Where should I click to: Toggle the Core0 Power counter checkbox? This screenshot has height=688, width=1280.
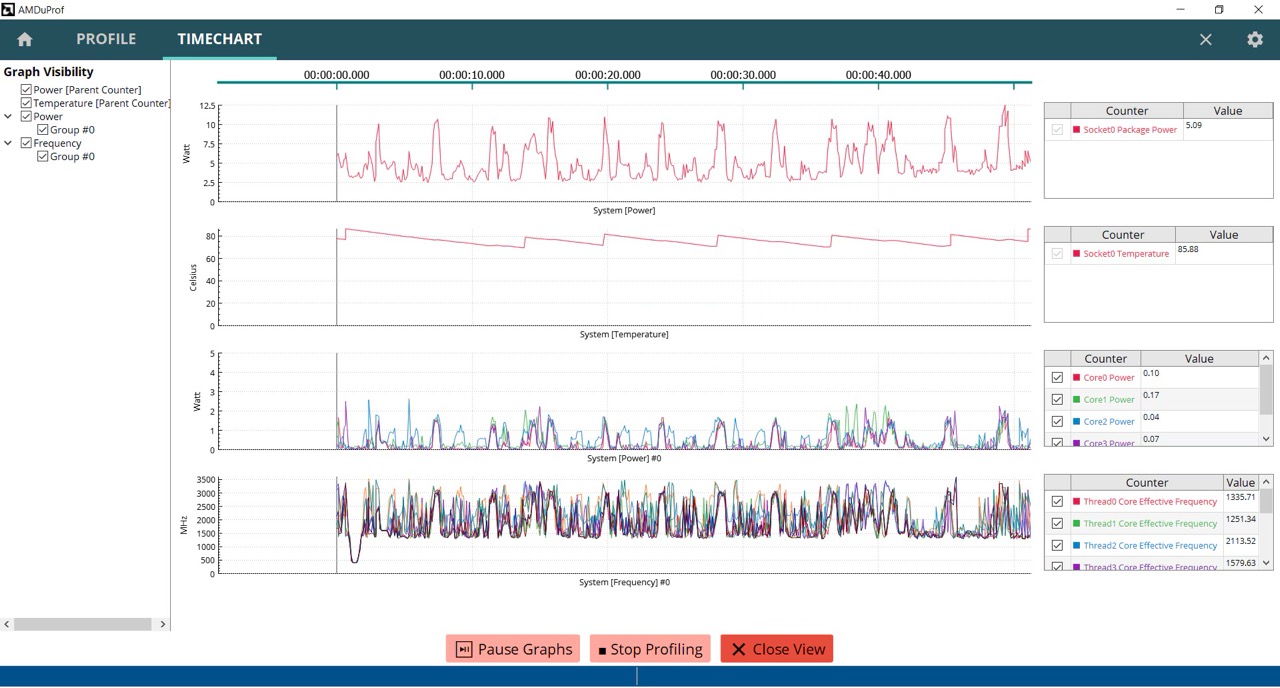[x=1057, y=378]
